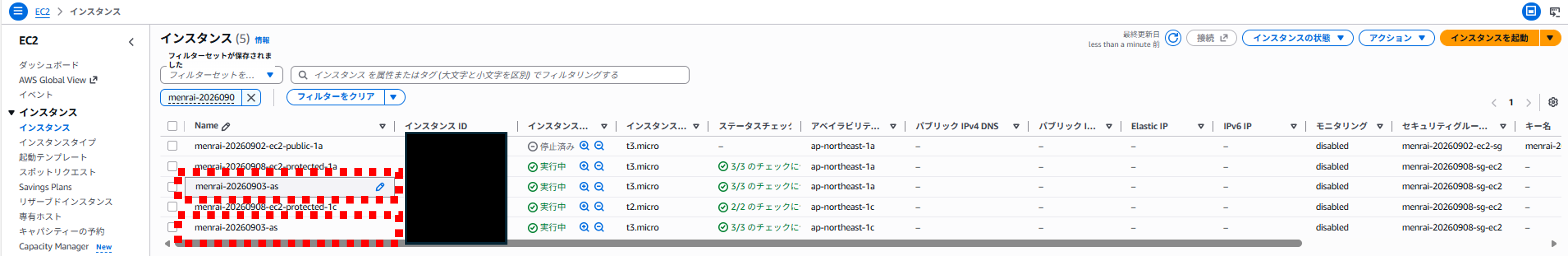Refresh the instances list
The width and height of the screenshot is (1568, 256).
1173,39
